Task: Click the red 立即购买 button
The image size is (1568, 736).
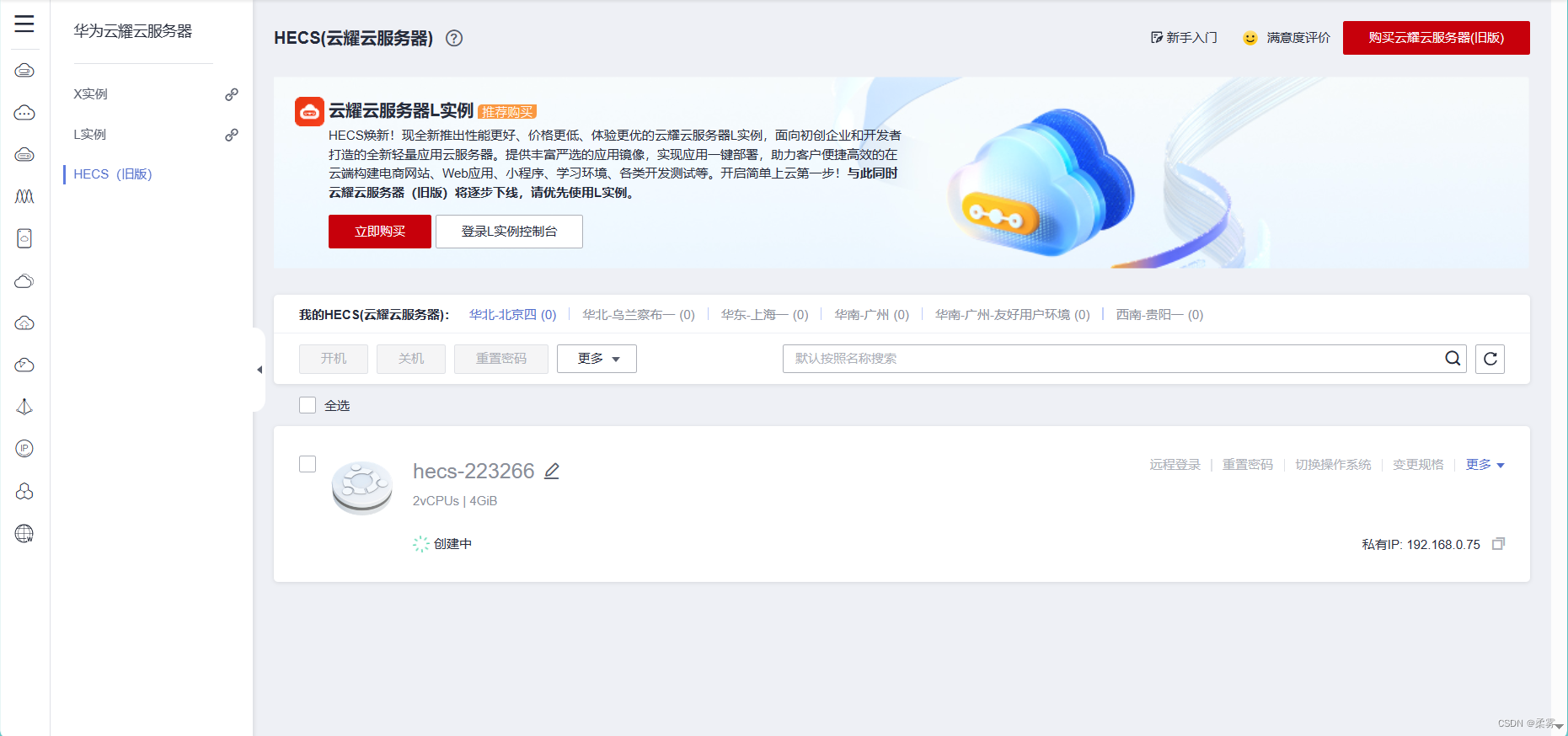Action: [x=380, y=232]
